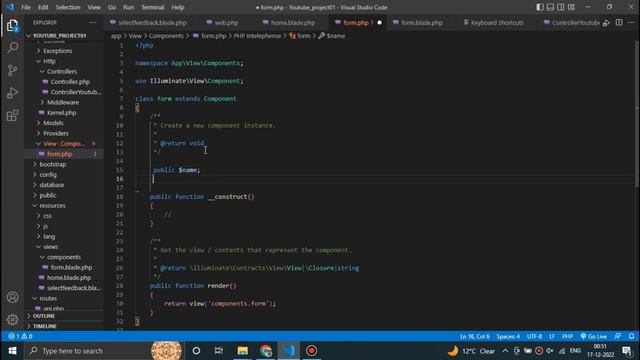
Task: Click 'Components' in the breadcrumb
Action: [166, 36]
